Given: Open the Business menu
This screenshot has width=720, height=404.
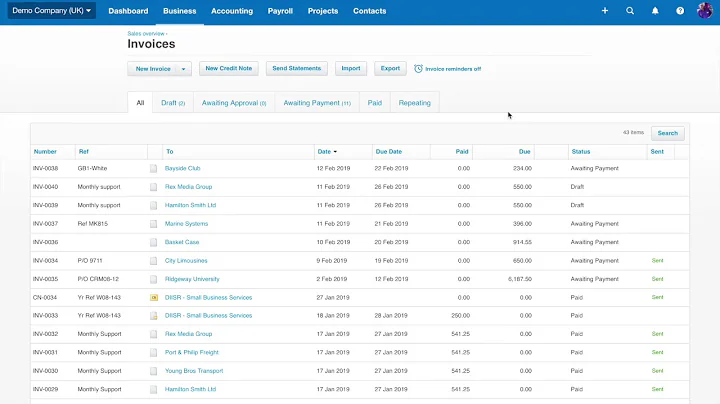Looking at the screenshot, I should (x=180, y=11).
